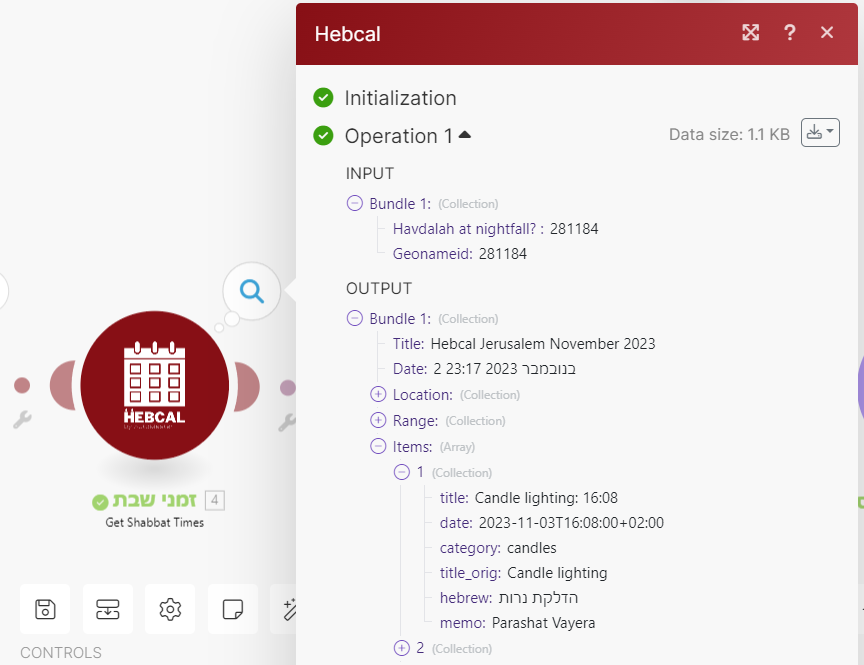Collapse the Items array
Image resolution: width=864 pixels, height=665 pixels.
tap(378, 446)
